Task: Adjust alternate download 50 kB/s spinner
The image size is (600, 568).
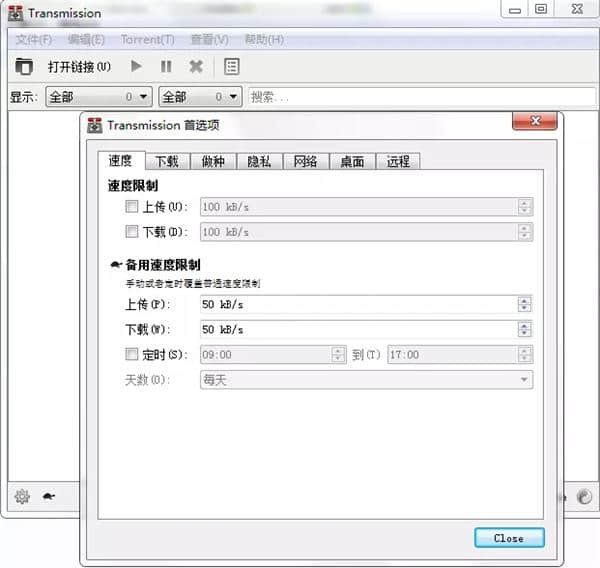Action: pyautogui.click(x=524, y=329)
